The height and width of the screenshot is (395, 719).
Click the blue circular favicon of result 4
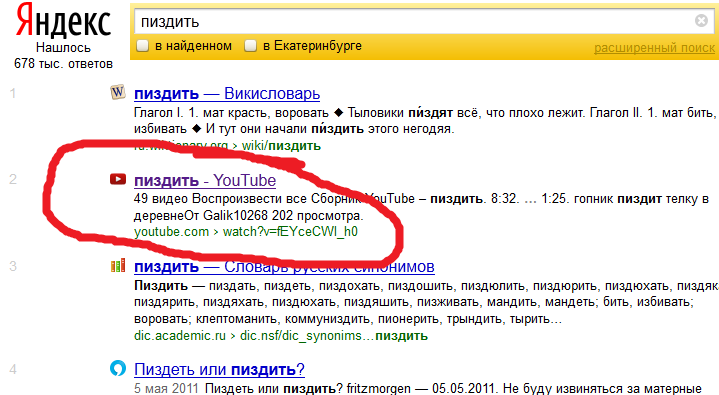(x=118, y=368)
